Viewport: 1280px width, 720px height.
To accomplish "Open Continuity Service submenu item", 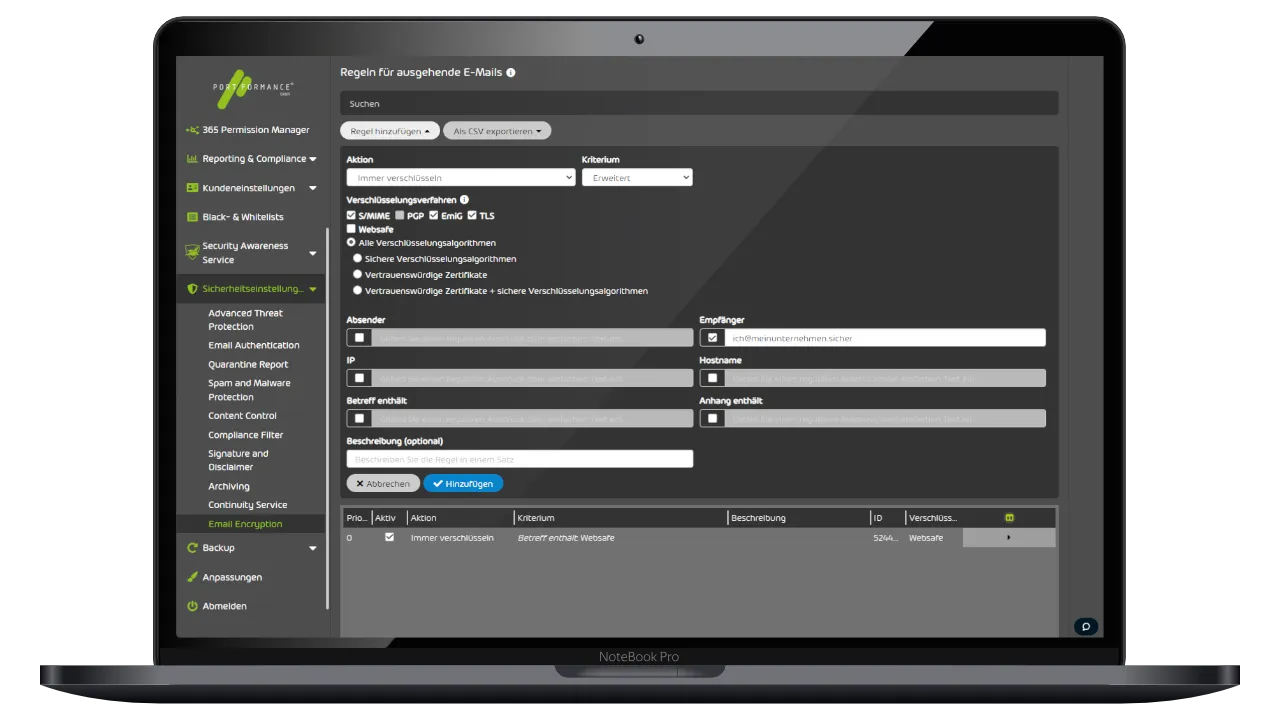I will [x=248, y=505].
